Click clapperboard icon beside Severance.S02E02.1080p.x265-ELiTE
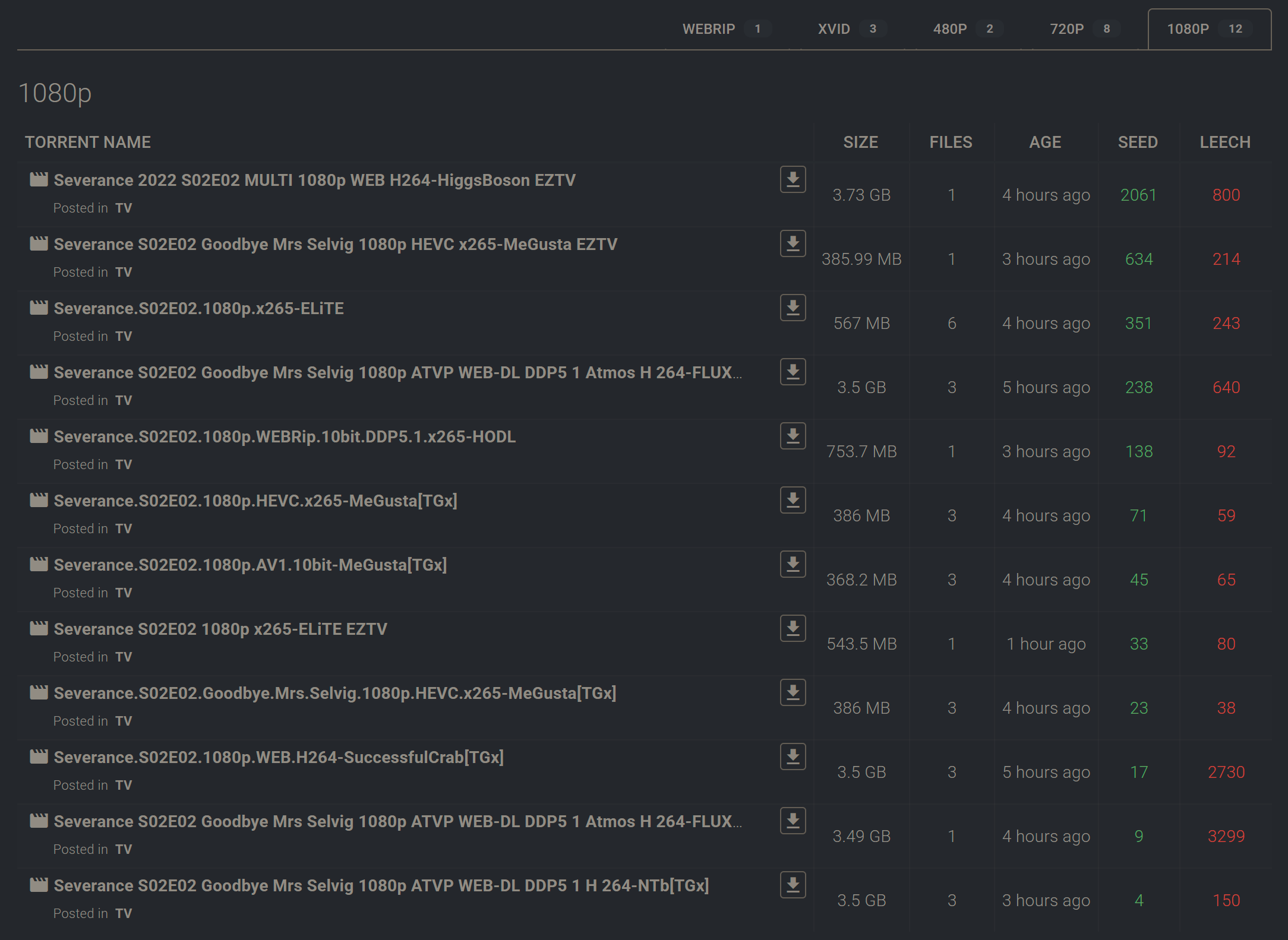The height and width of the screenshot is (940, 1288). coord(39,308)
